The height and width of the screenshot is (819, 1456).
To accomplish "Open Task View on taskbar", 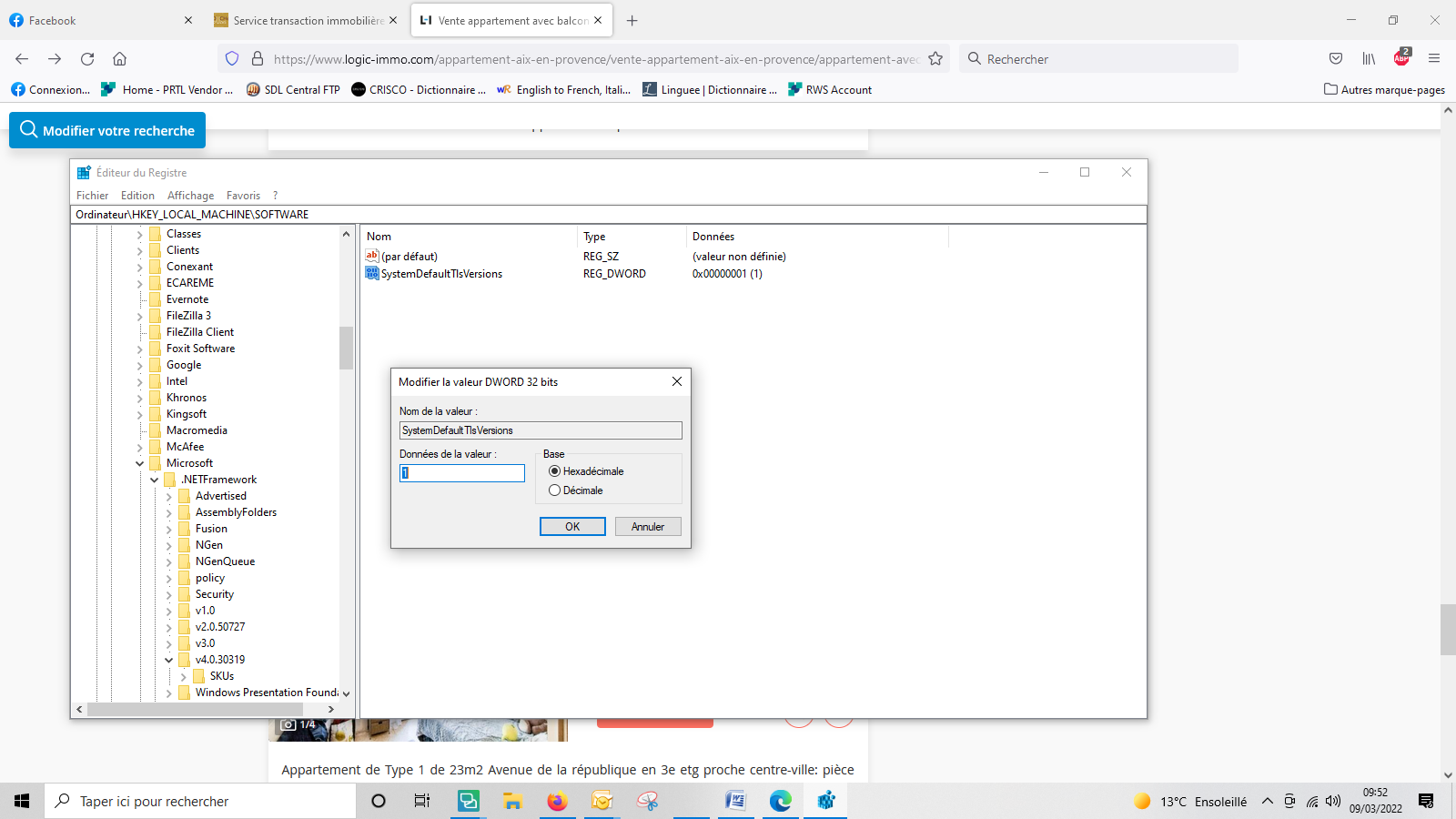I will coord(422,801).
